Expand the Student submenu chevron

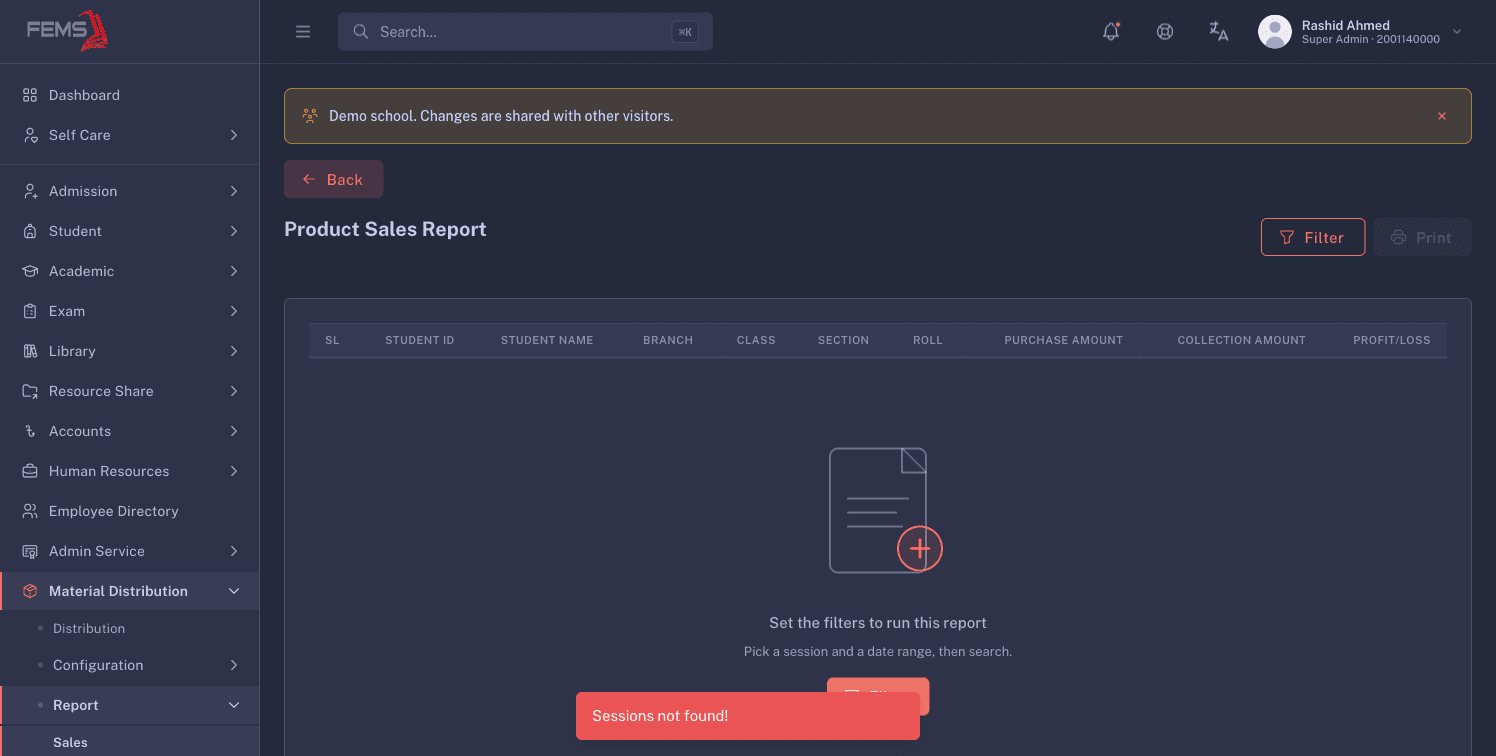234,231
